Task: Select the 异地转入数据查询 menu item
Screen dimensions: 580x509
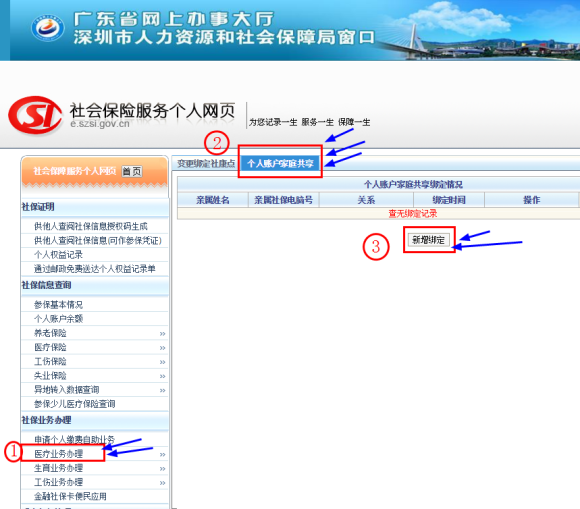Action: tap(67, 390)
